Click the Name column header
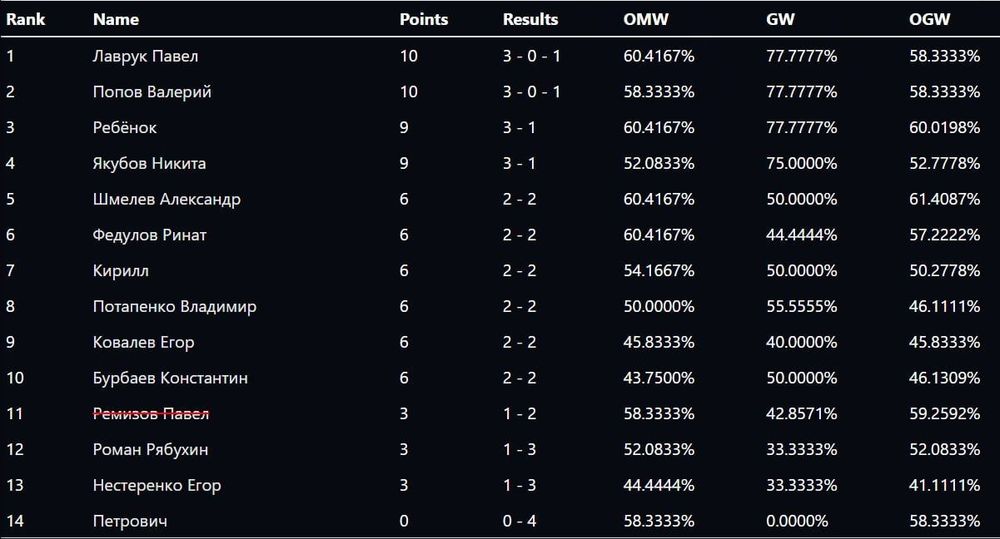The width and height of the screenshot is (1000, 539). click(115, 19)
